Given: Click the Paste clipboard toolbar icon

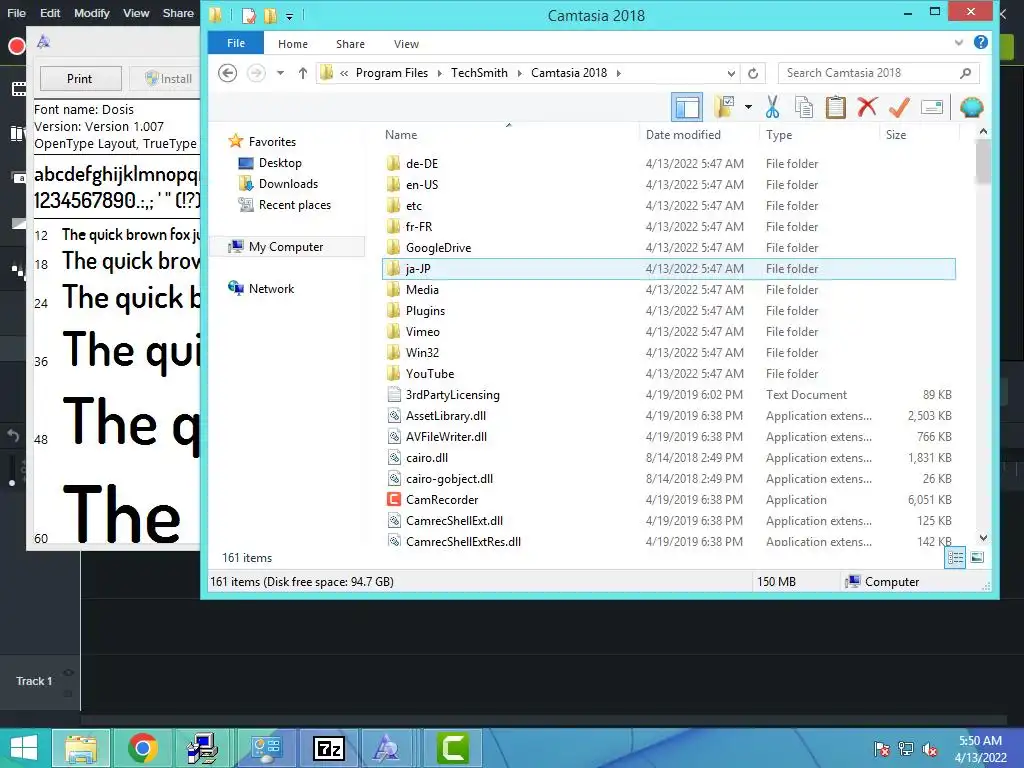Looking at the screenshot, I should tap(835, 107).
